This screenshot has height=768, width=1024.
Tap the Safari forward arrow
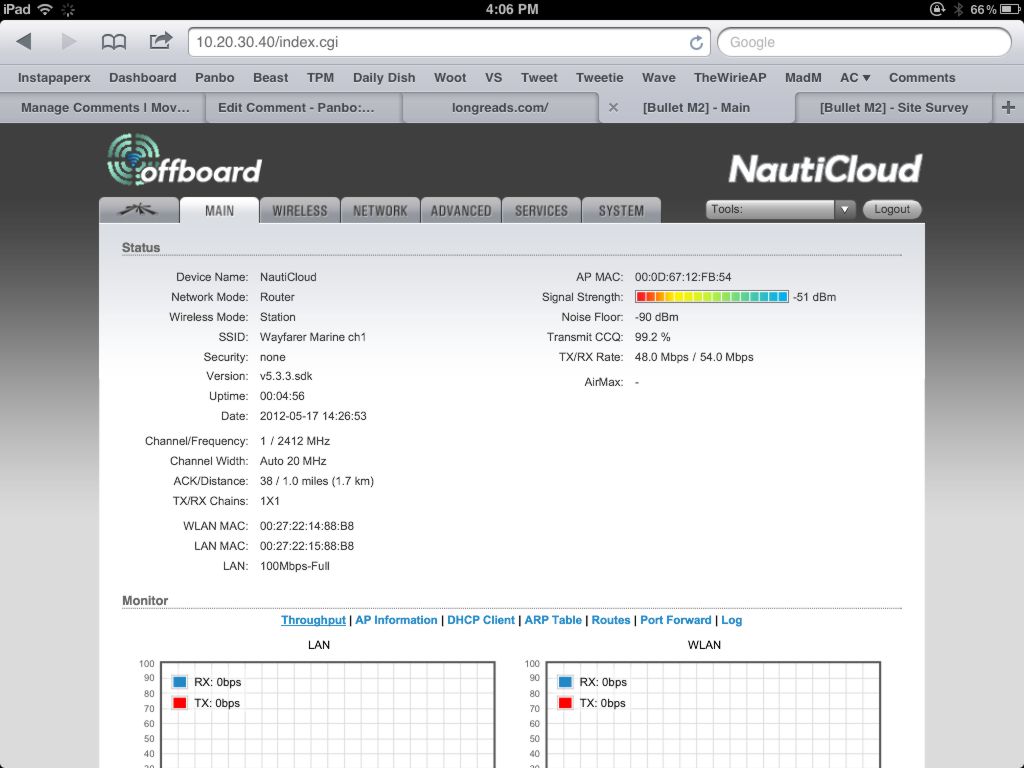[x=69, y=42]
